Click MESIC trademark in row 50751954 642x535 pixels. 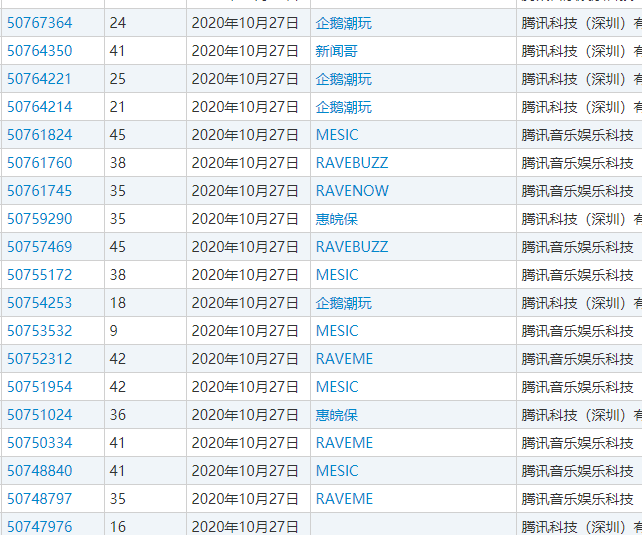(x=337, y=387)
